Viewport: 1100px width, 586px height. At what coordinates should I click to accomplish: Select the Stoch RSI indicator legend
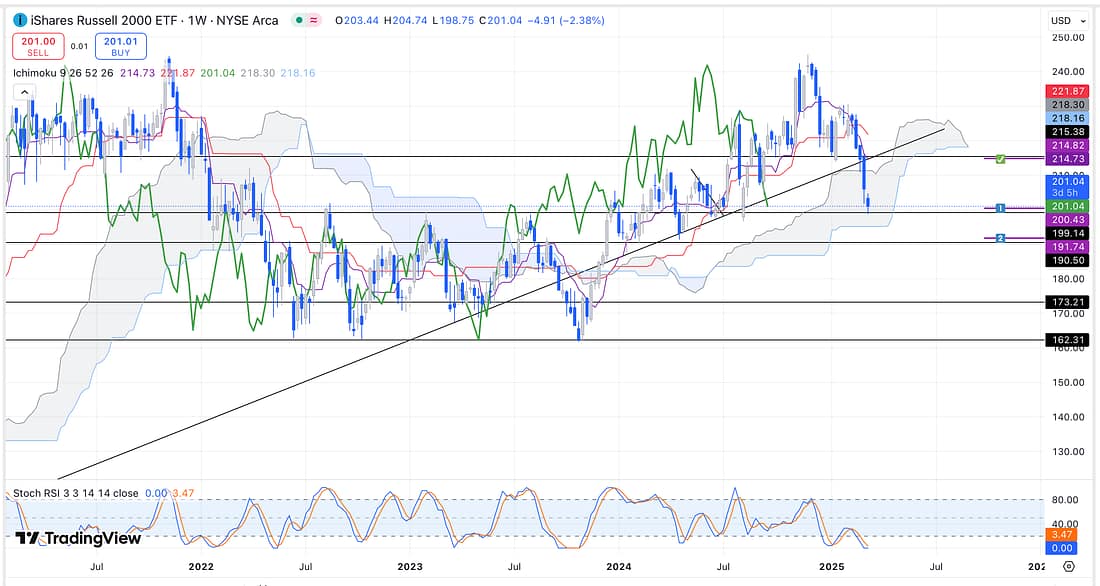point(68,494)
